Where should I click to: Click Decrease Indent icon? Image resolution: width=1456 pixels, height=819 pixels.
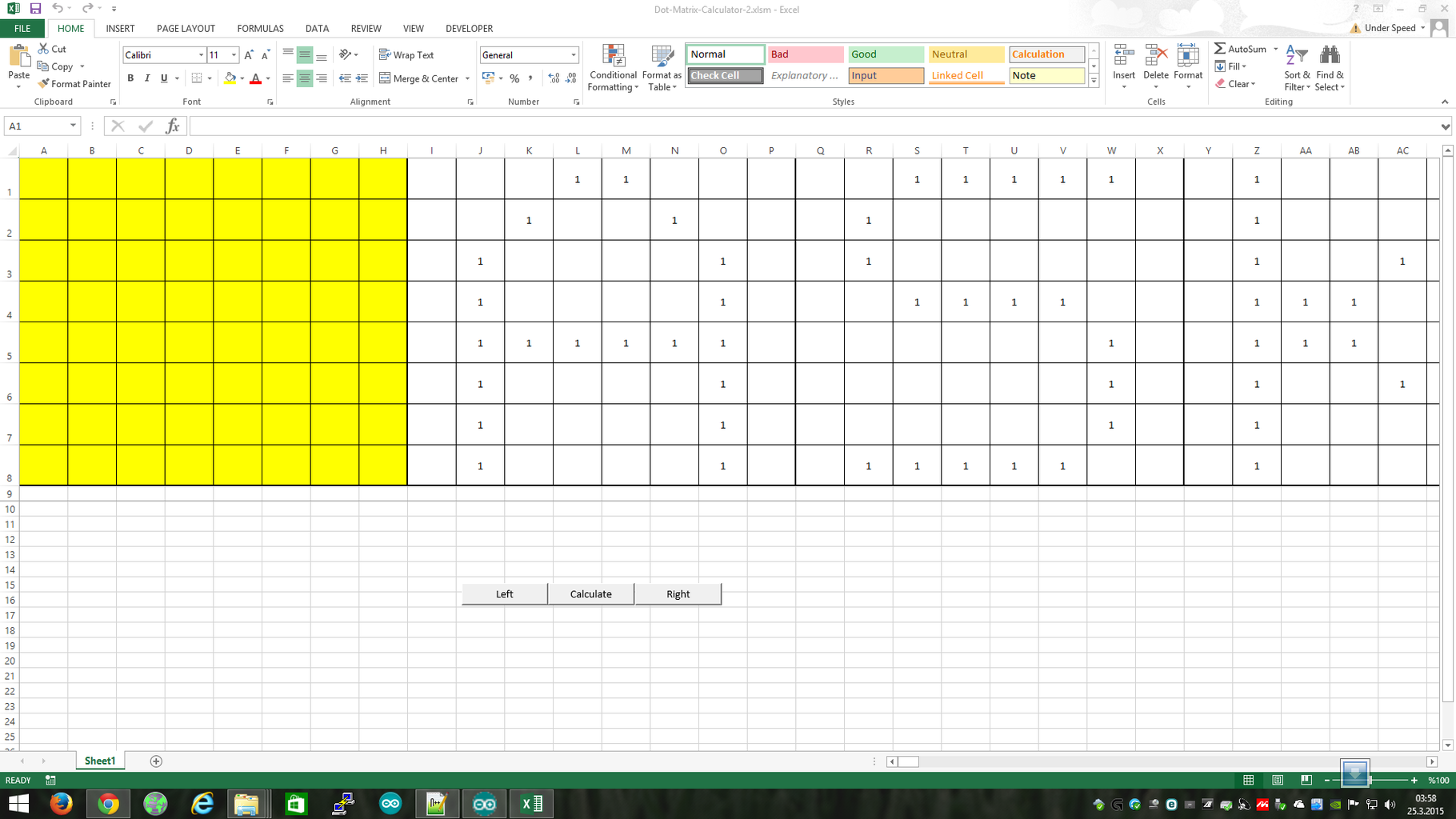[345, 78]
